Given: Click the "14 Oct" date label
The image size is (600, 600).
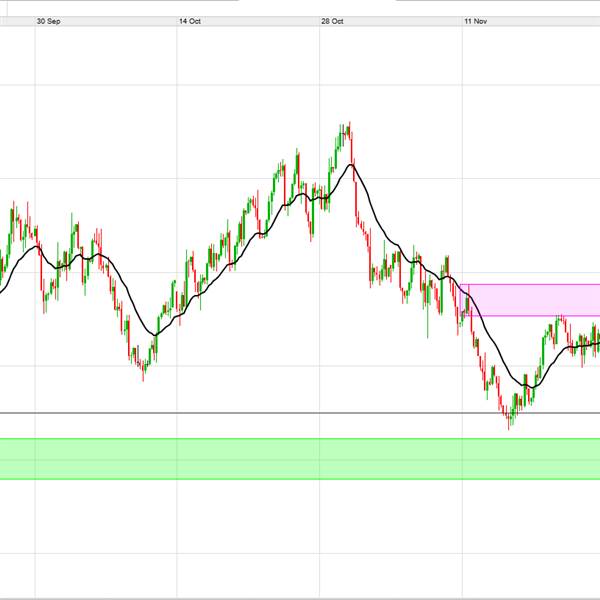Looking at the screenshot, I should pyautogui.click(x=190, y=21).
